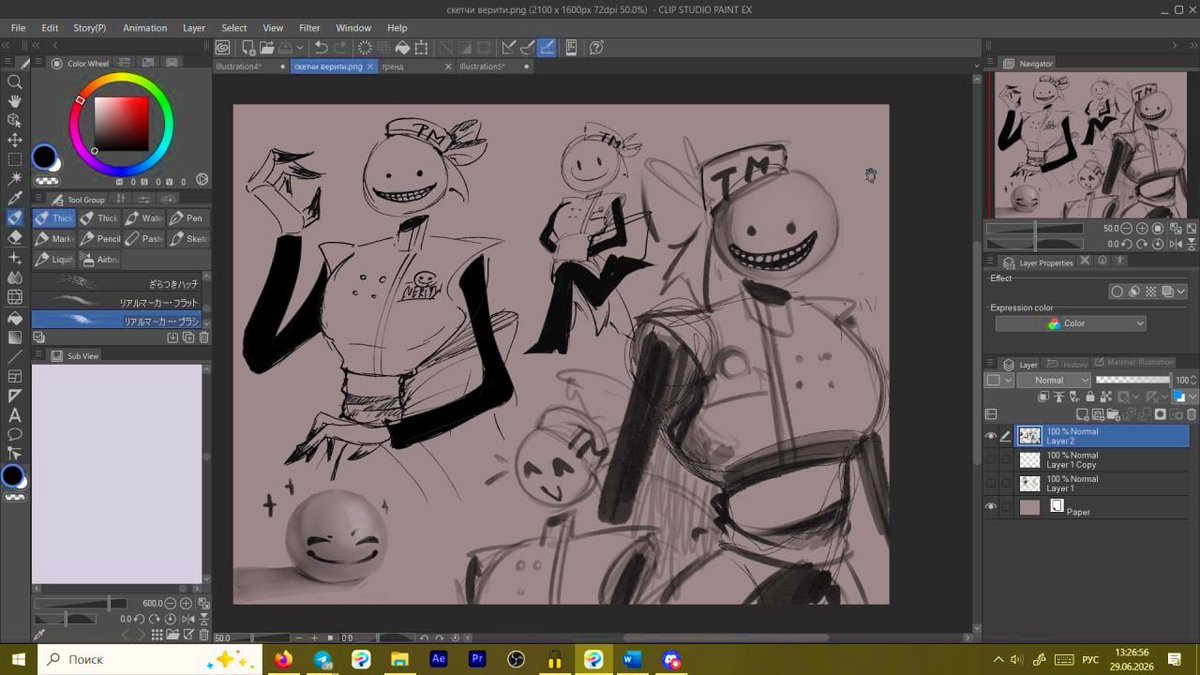Viewport: 1200px width, 675px height.
Task: Open the Filter menu
Action: [x=310, y=28]
